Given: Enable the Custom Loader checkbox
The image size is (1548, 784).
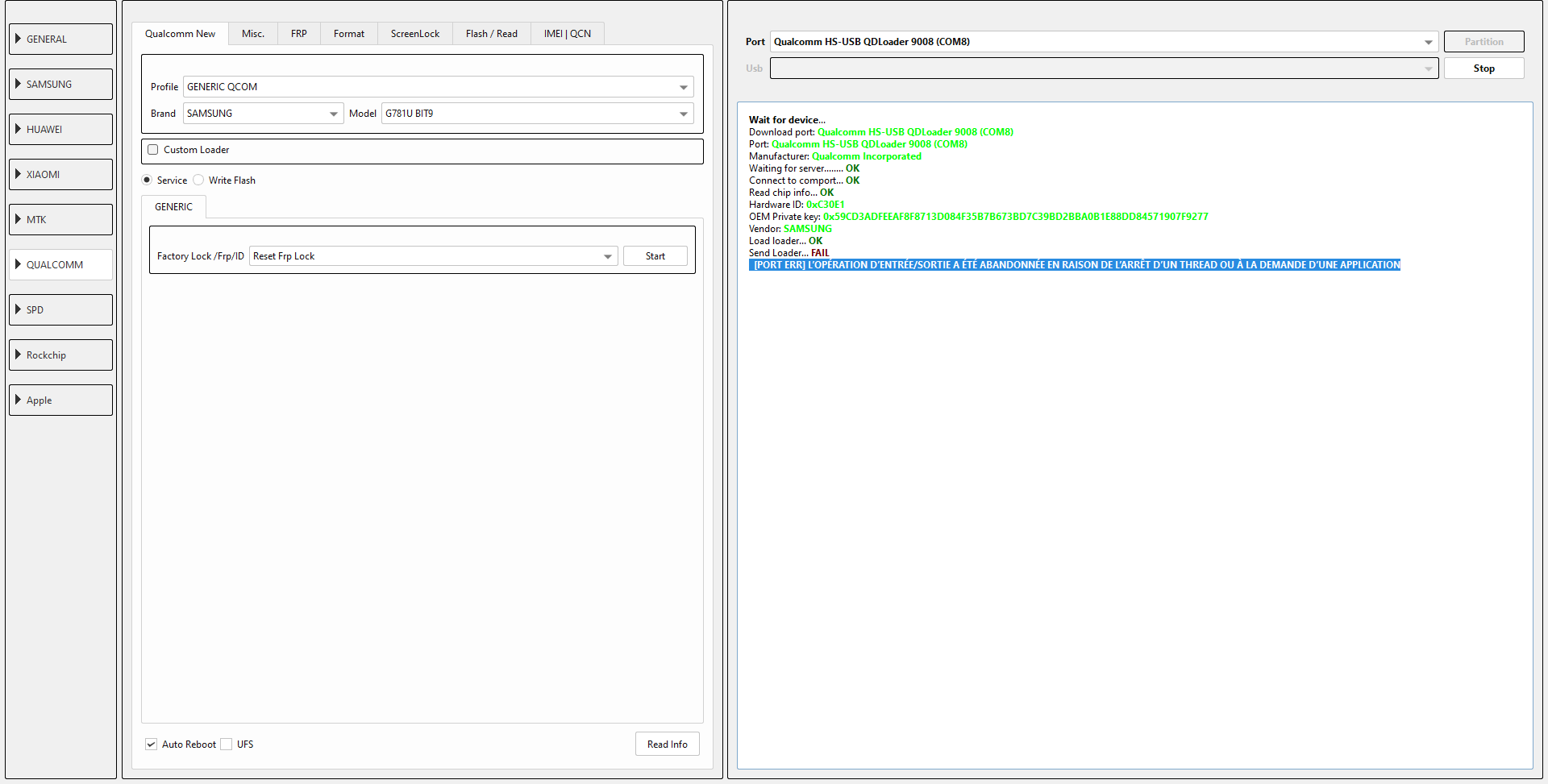Looking at the screenshot, I should (x=153, y=150).
